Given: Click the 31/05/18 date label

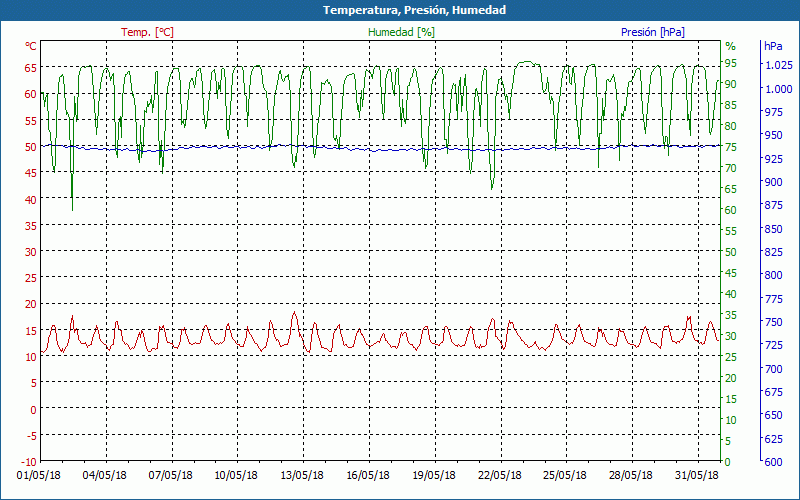Looking at the screenshot, I should click(697, 476).
